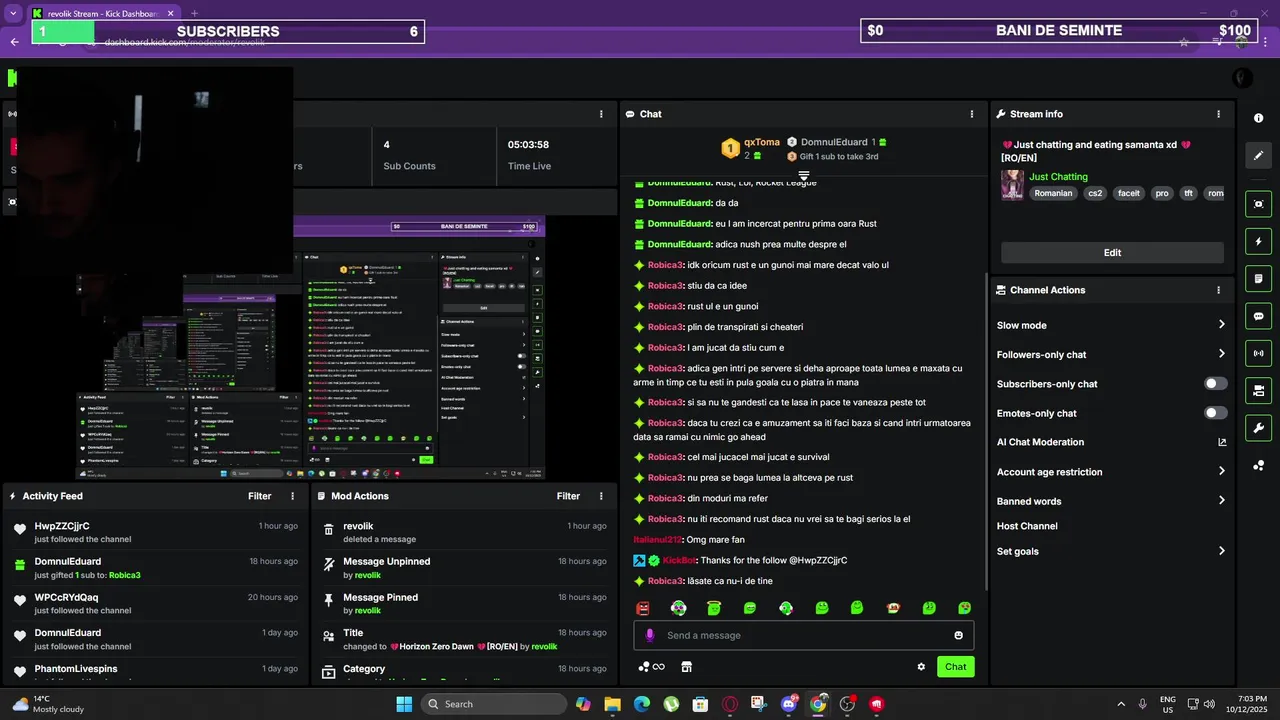Toggle the chat bubble panel sidebar icon
Screen dimensions: 1280x720
(1258, 316)
